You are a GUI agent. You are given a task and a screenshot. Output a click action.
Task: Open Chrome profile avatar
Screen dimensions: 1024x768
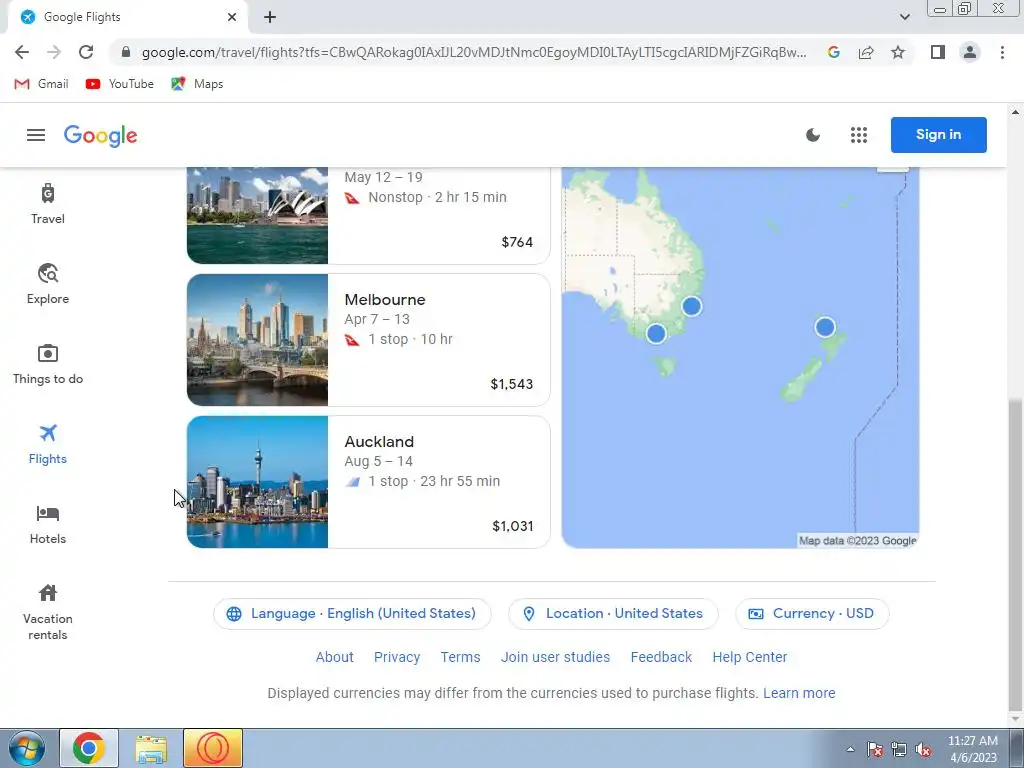[x=970, y=52]
